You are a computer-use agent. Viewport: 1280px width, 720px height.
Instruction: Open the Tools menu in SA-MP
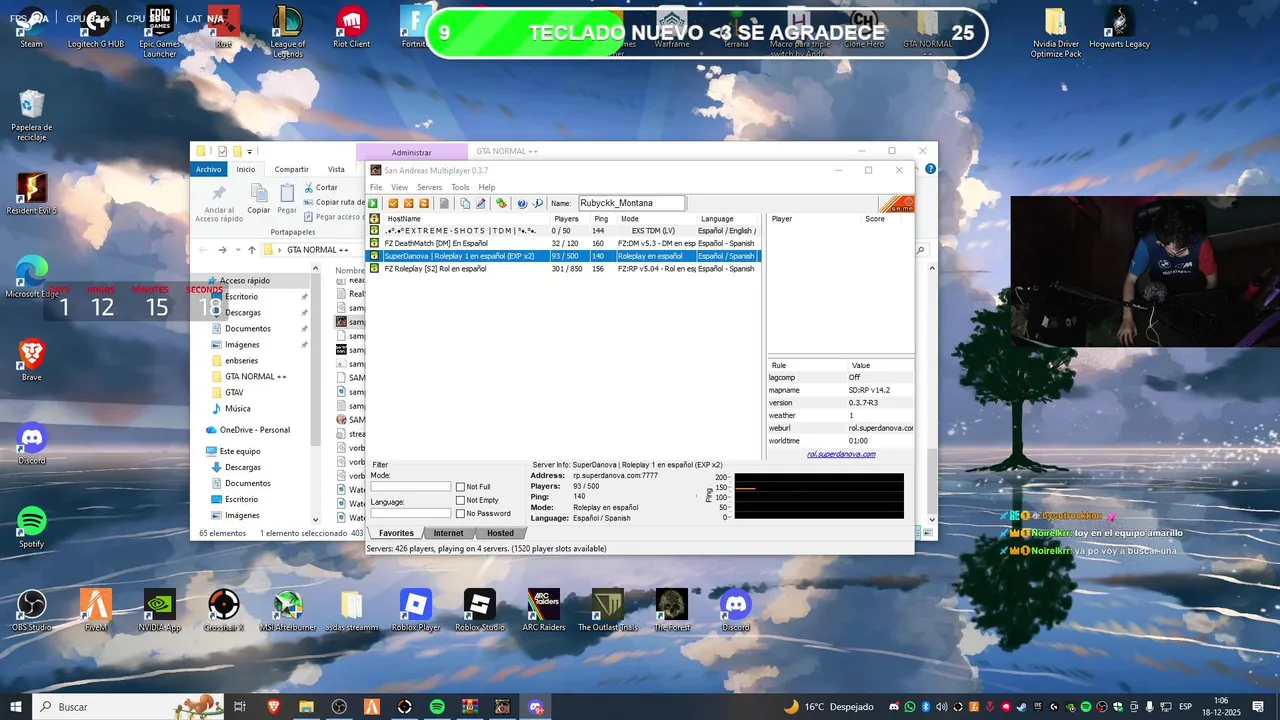[460, 187]
